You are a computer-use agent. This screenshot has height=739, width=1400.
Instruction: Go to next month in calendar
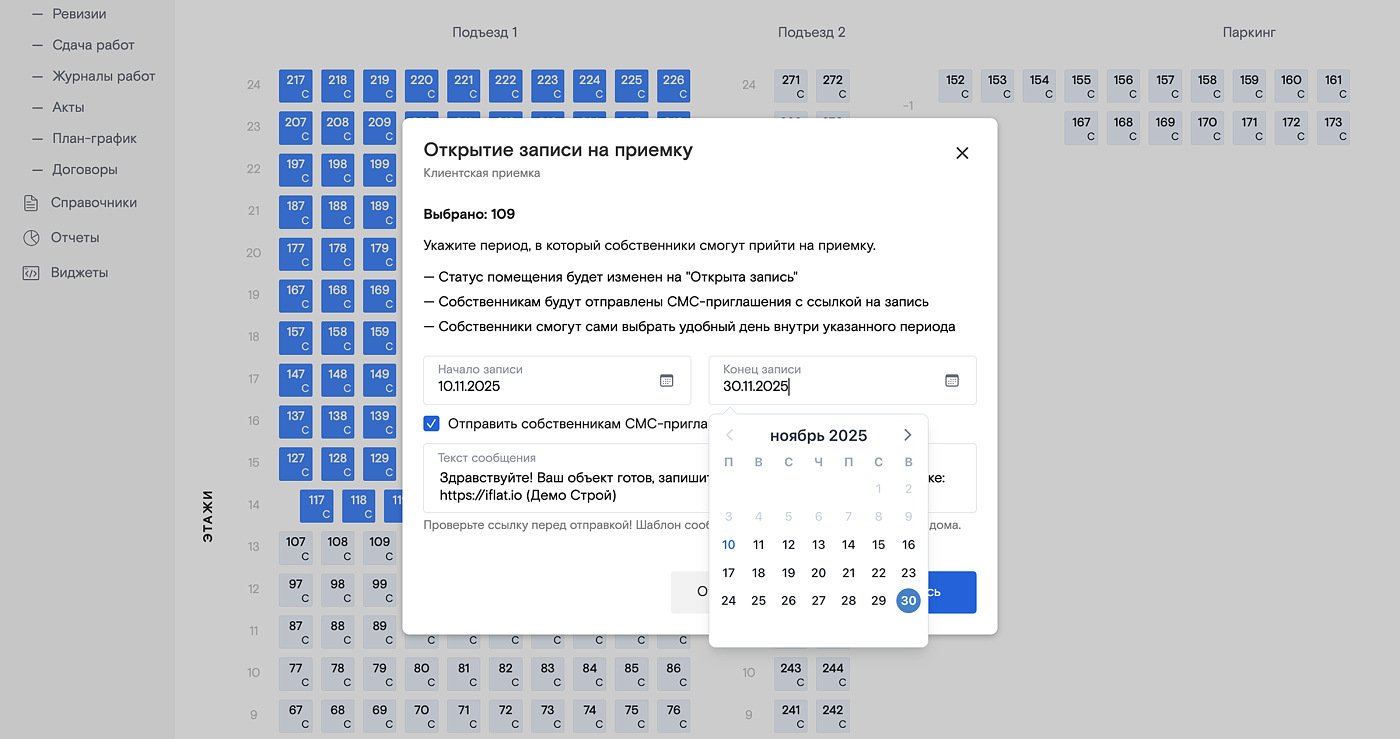907,435
